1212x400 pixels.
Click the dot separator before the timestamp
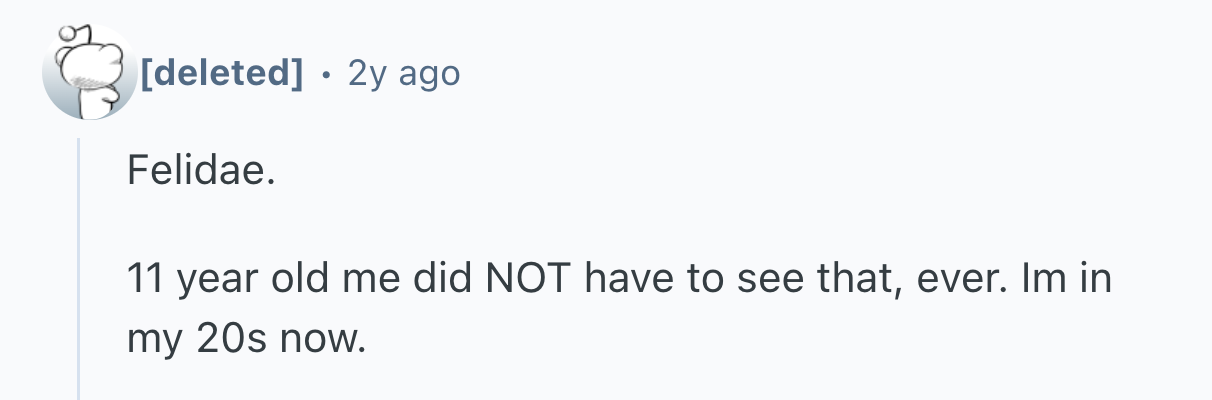[326, 73]
